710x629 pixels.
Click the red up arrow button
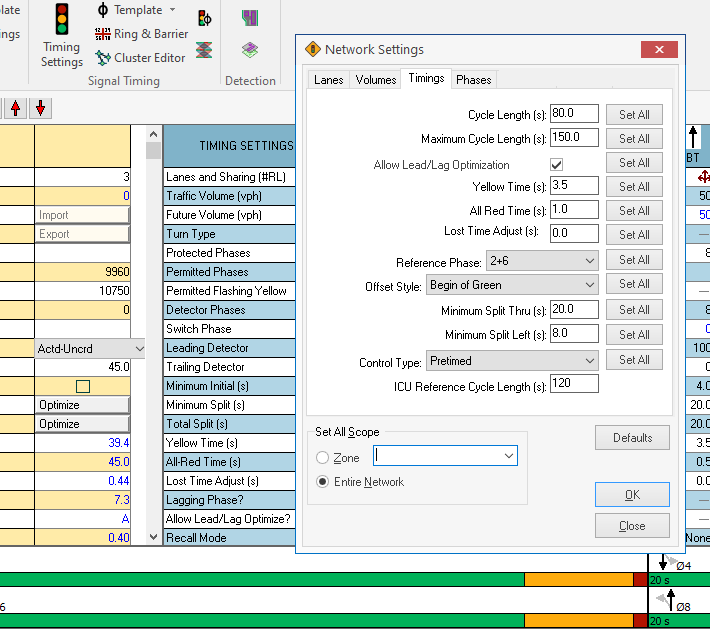(x=16, y=108)
